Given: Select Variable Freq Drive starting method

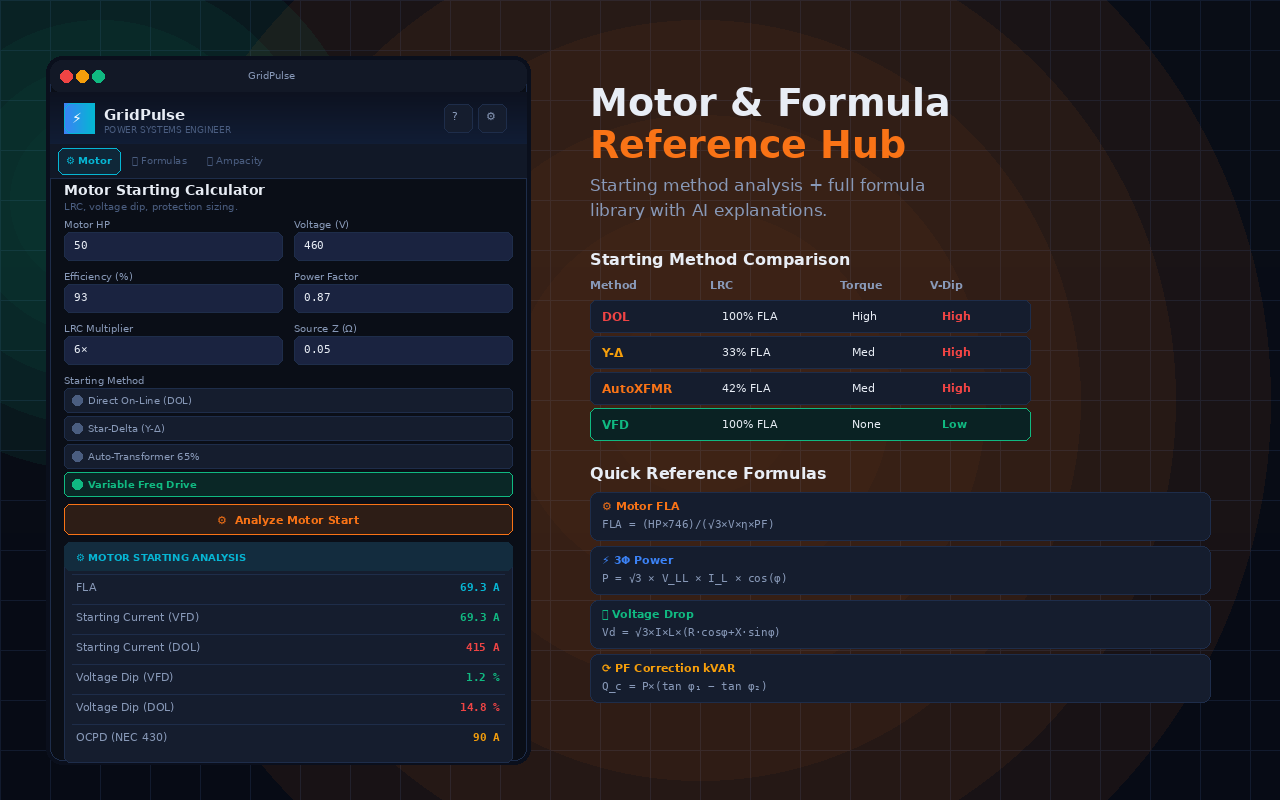Looking at the screenshot, I should point(288,485).
